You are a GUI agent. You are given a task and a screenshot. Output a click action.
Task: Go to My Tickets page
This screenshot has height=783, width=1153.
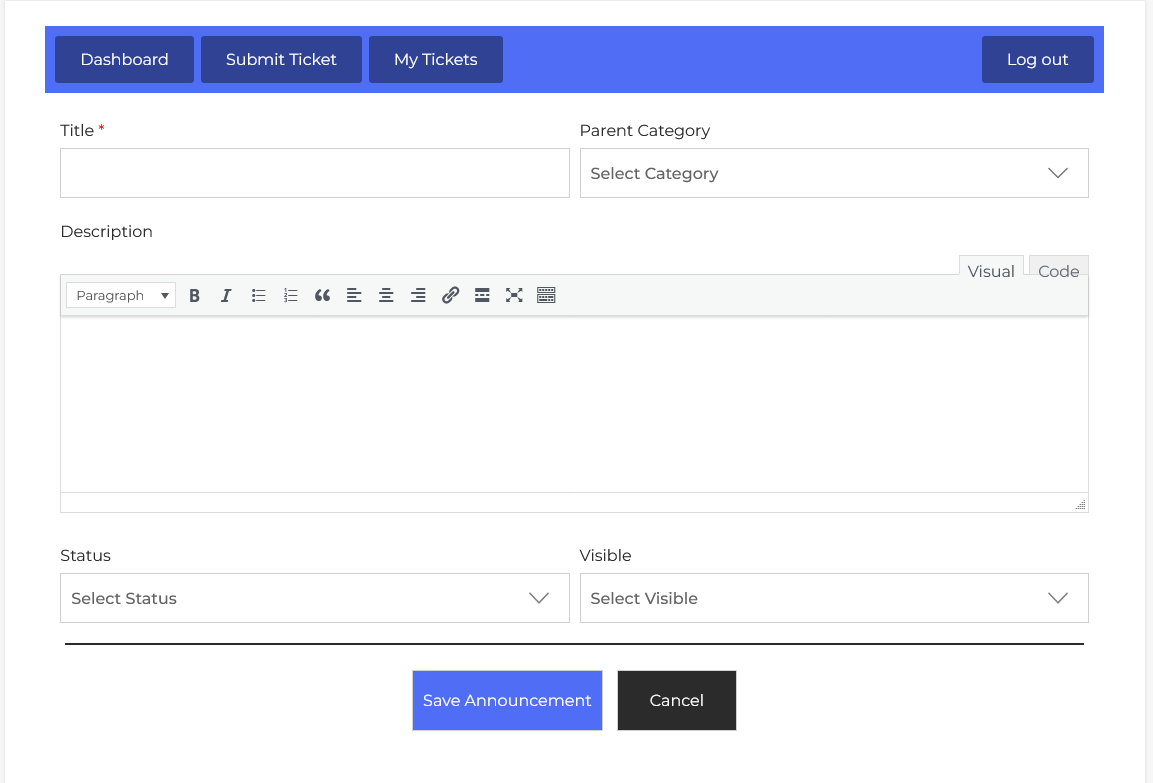435,59
